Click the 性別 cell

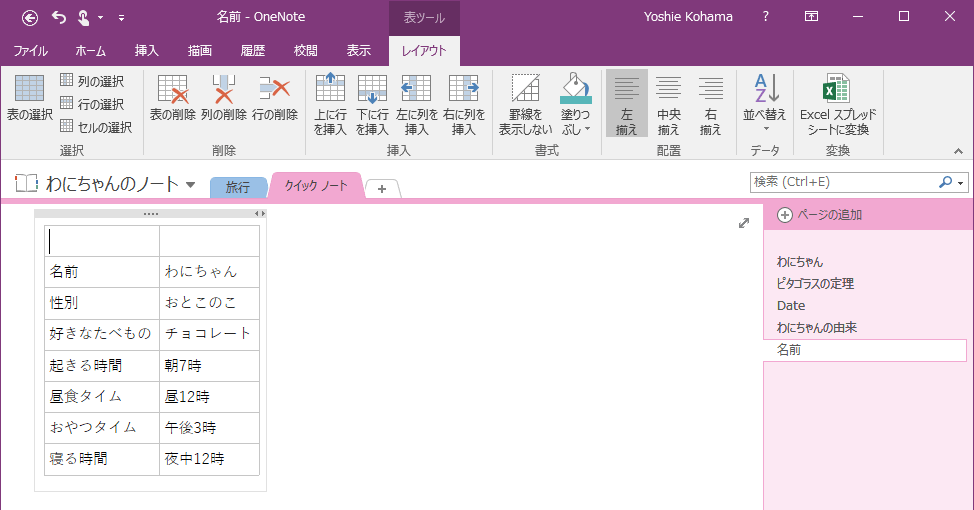102,303
